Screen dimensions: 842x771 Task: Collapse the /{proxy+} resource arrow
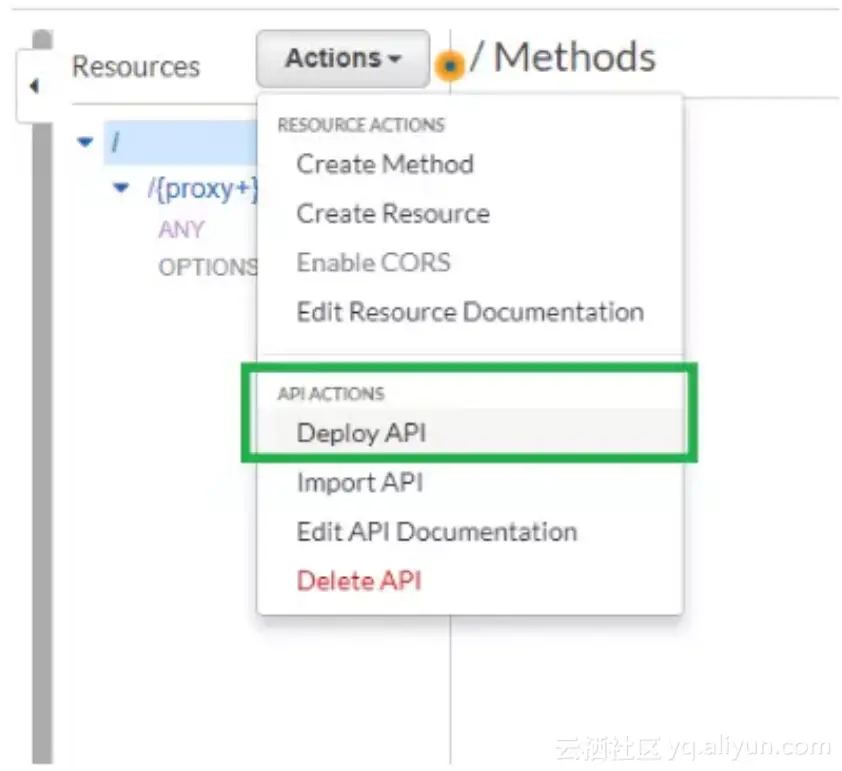(122, 187)
